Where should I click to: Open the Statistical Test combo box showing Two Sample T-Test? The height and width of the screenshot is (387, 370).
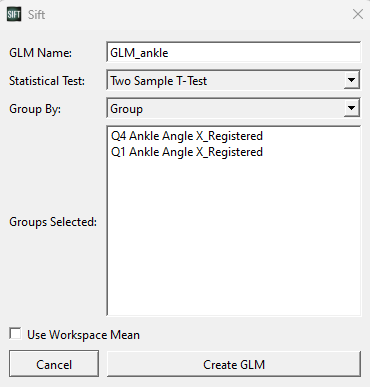coord(233,80)
